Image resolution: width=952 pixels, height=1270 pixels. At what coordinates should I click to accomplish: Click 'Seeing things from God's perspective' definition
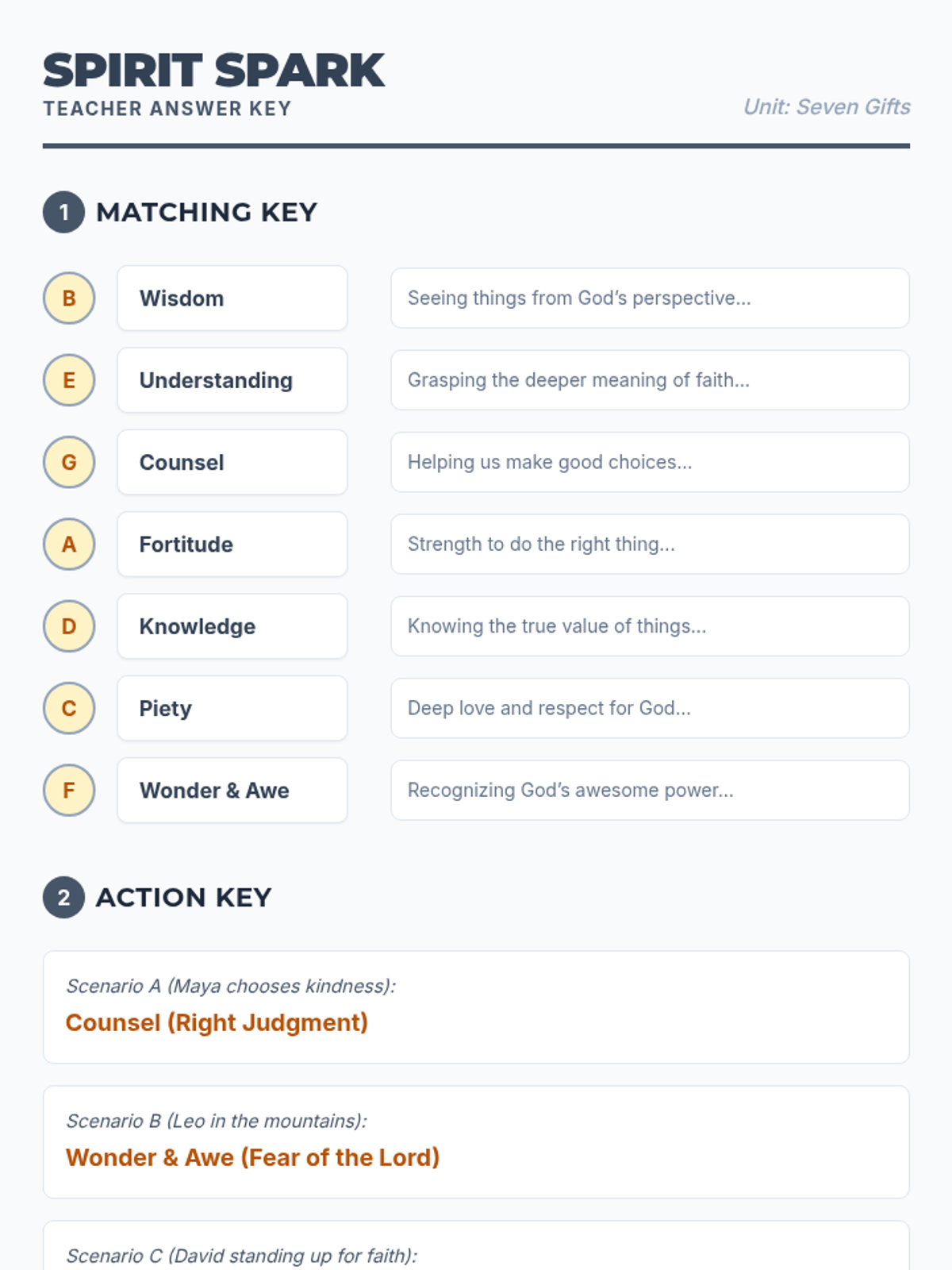pos(649,298)
